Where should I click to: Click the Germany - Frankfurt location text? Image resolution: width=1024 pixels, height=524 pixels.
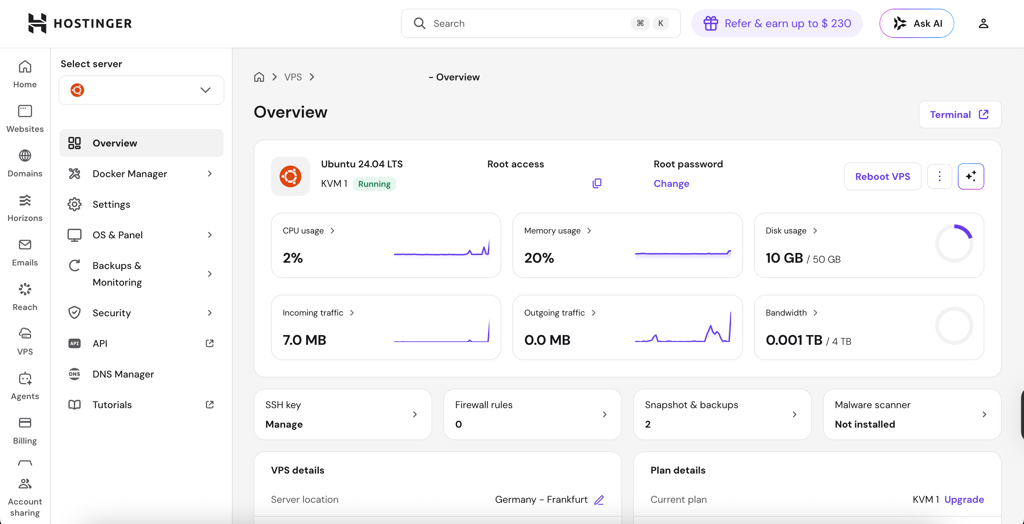tap(541, 500)
